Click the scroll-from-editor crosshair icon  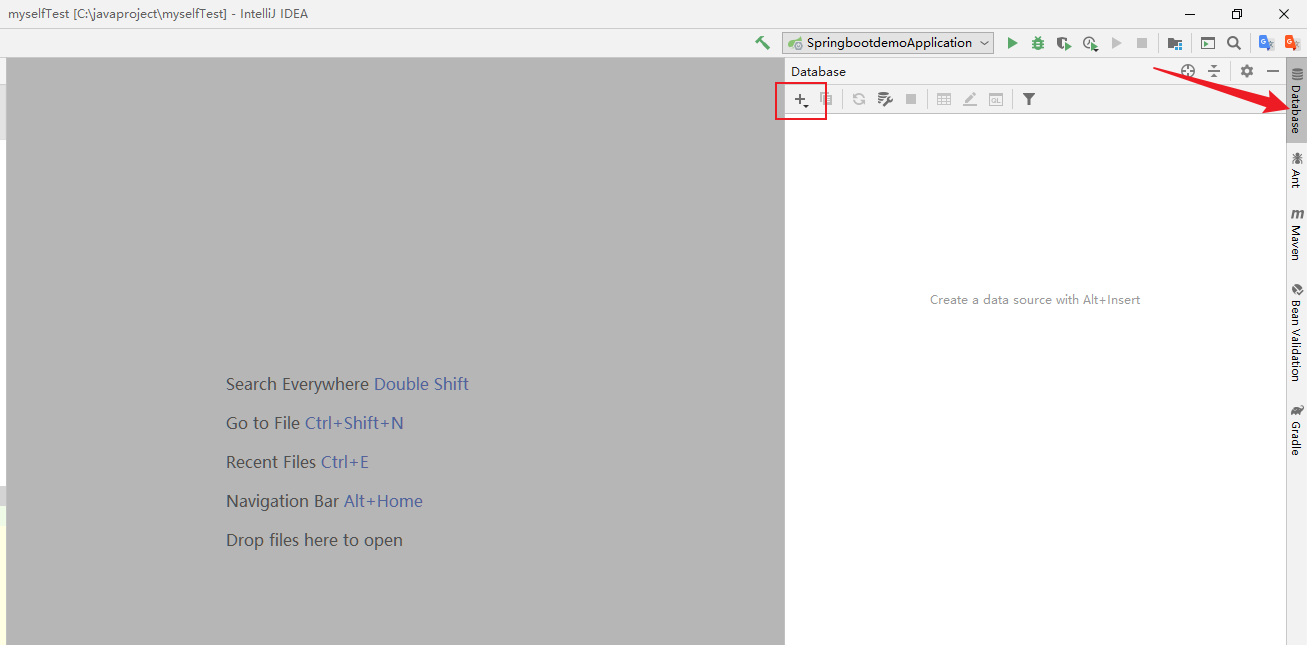[x=1188, y=71]
